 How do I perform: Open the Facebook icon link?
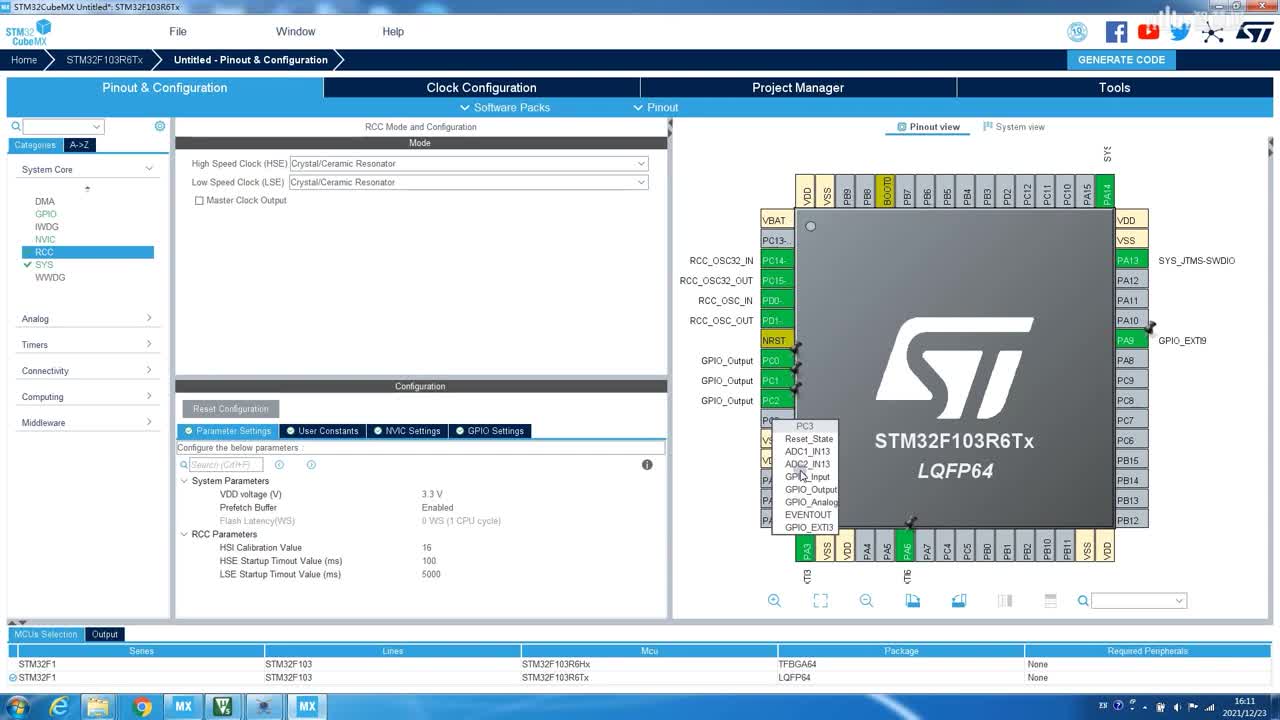click(x=1116, y=32)
